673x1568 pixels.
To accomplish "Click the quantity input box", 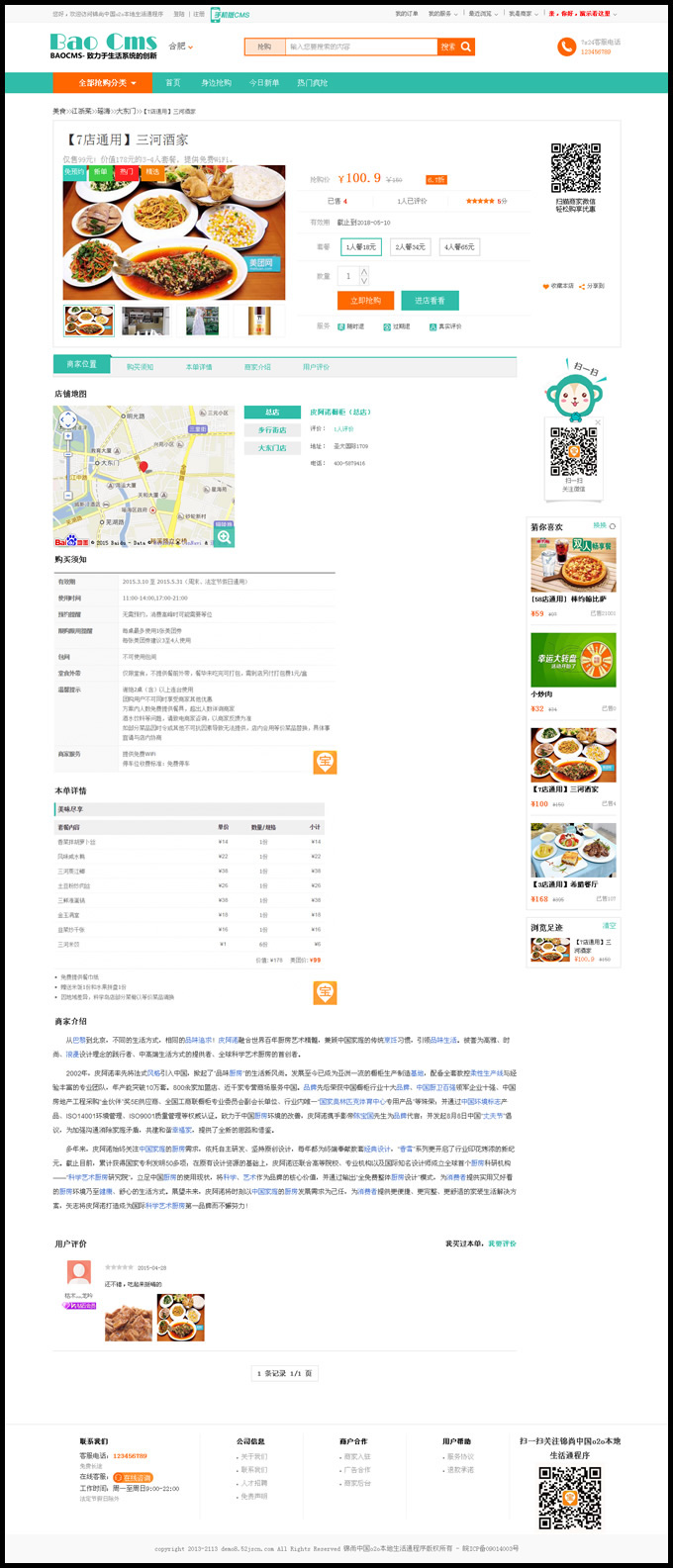I will tap(348, 276).
